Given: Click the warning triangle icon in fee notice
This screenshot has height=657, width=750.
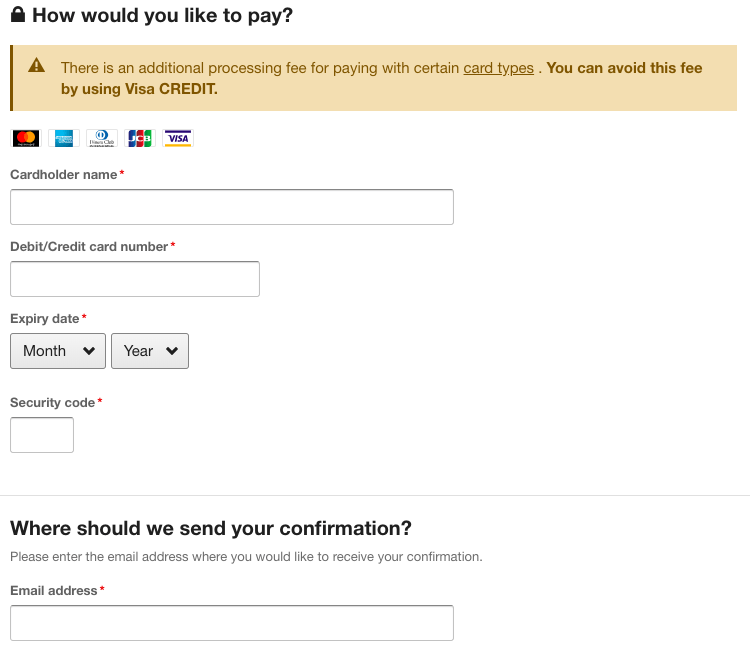Looking at the screenshot, I should [36, 65].
